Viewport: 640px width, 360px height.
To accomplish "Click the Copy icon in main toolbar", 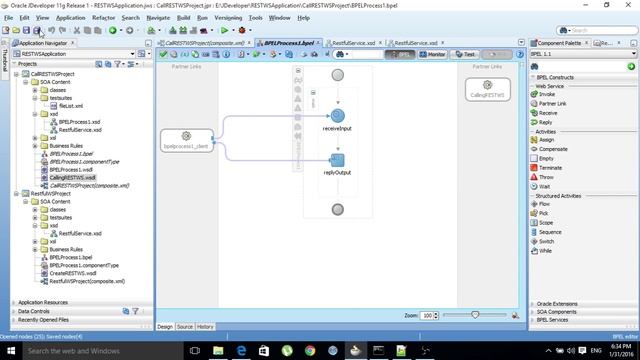I will click(87, 30).
